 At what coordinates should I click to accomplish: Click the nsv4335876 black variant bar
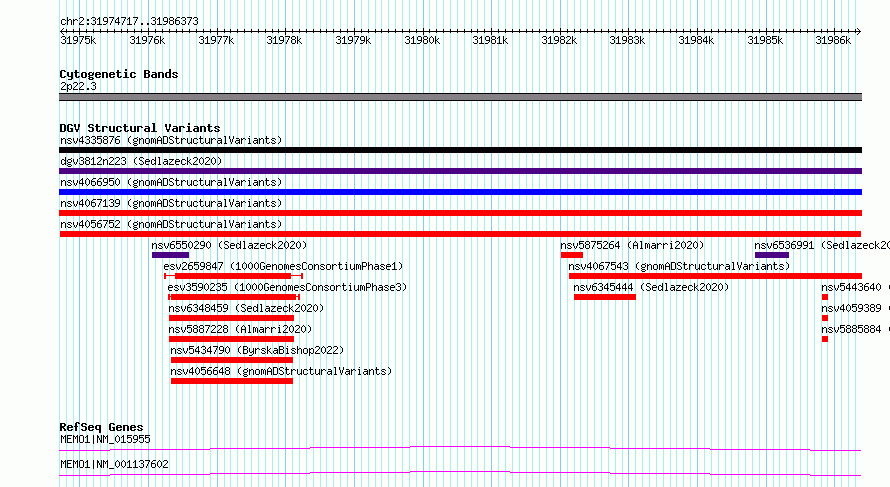click(460, 150)
